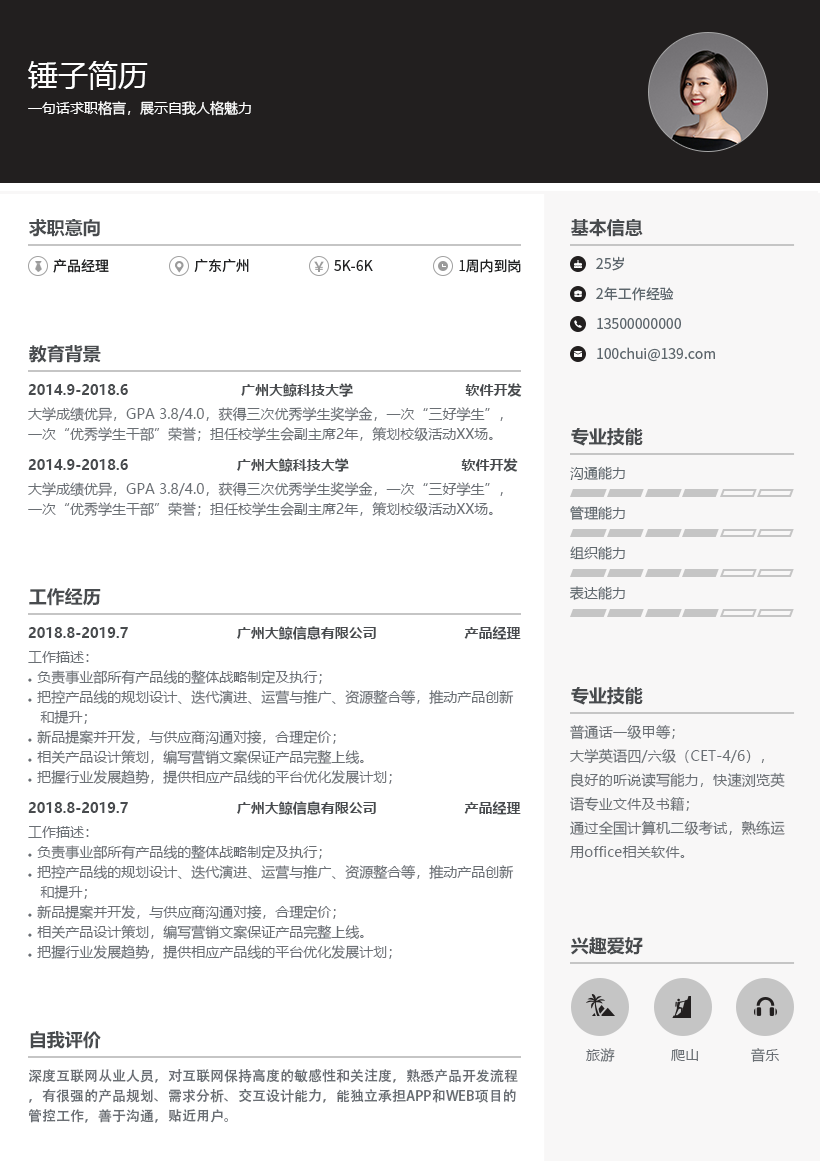Viewport: 820px width, 1161px height.
Task: Click the 5K-6K salary text
Action: coord(353,266)
